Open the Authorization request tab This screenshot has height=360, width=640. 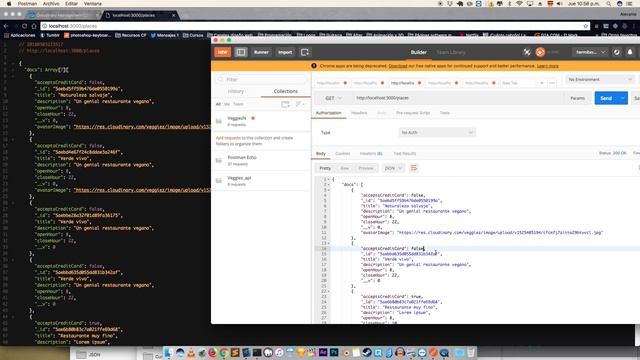pyautogui.click(x=329, y=113)
